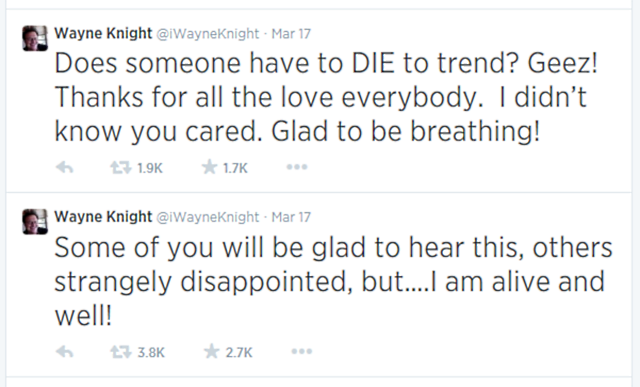Screen dimensions: 640x387
Task: Favorite the tweet with 1.7K stars
Action: [x=209, y=167]
